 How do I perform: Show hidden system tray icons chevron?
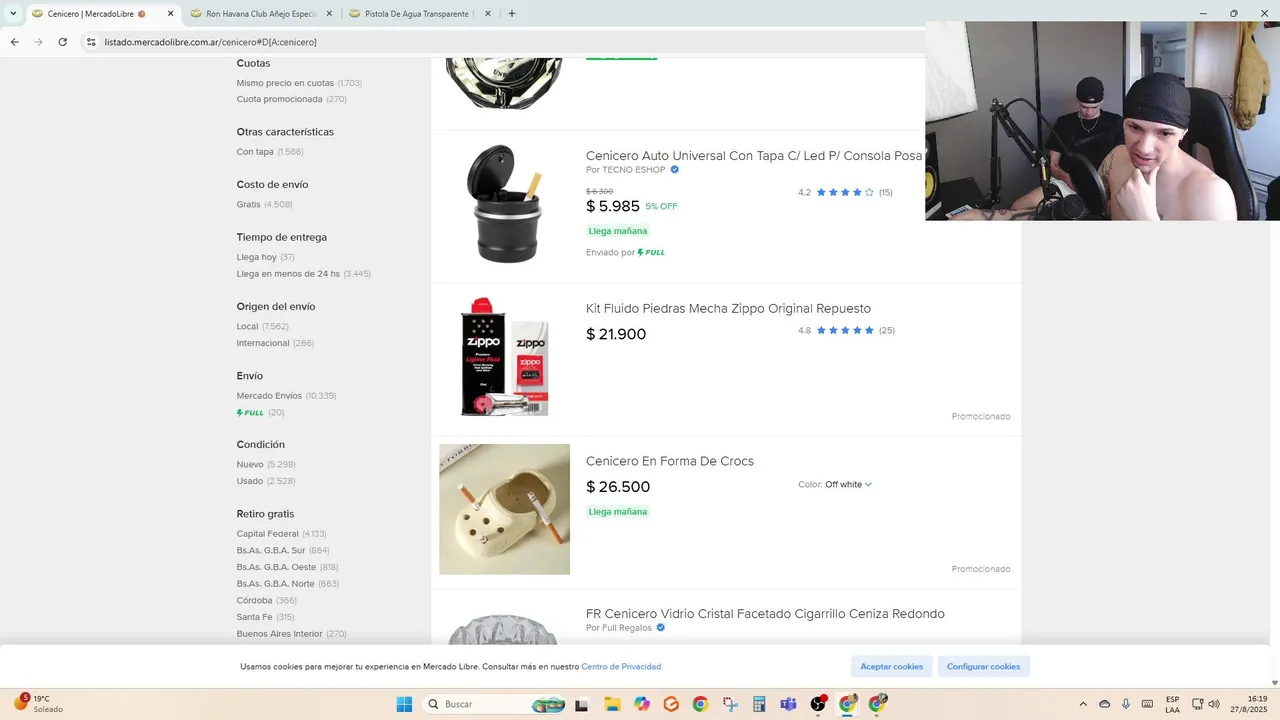click(1083, 704)
